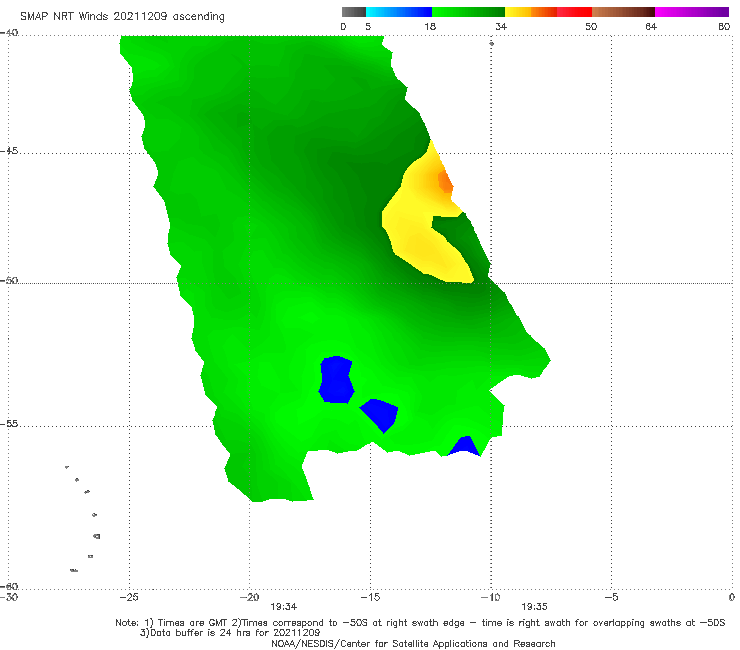Click the '18' label under the color scale

pyautogui.click(x=430, y=26)
